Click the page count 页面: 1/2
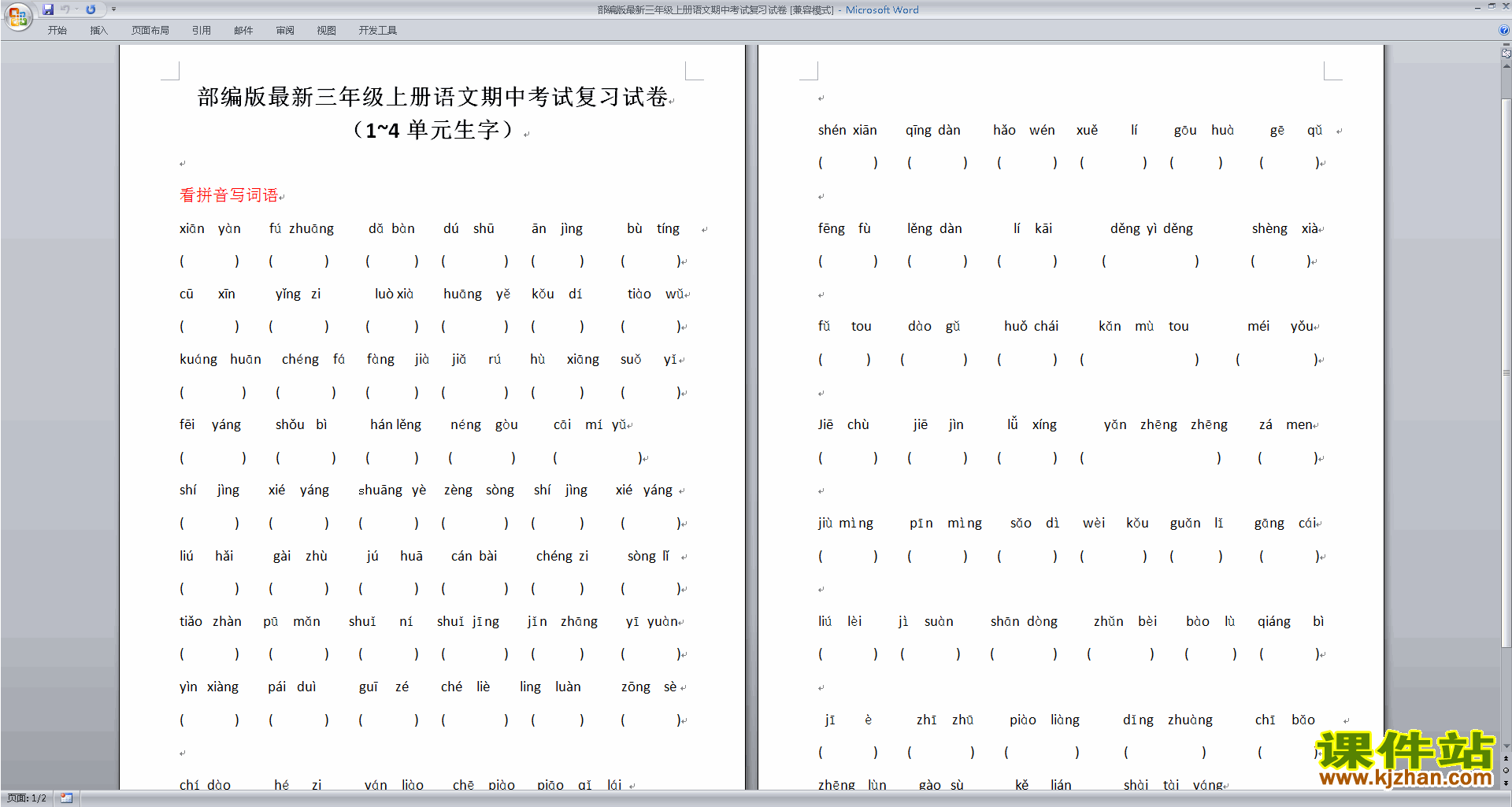 pos(27,798)
